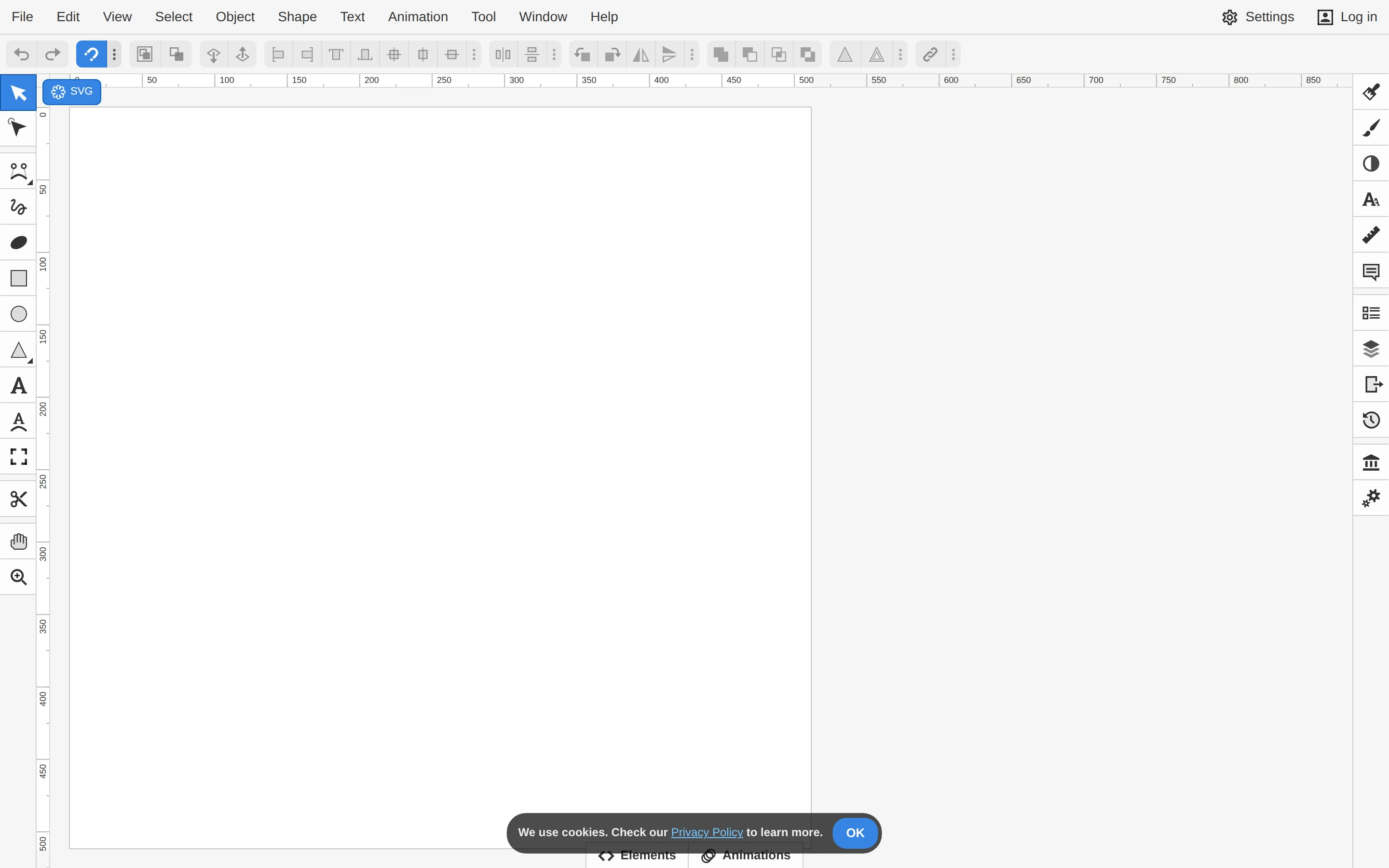Open more options beside the snapping toggle

point(114,54)
